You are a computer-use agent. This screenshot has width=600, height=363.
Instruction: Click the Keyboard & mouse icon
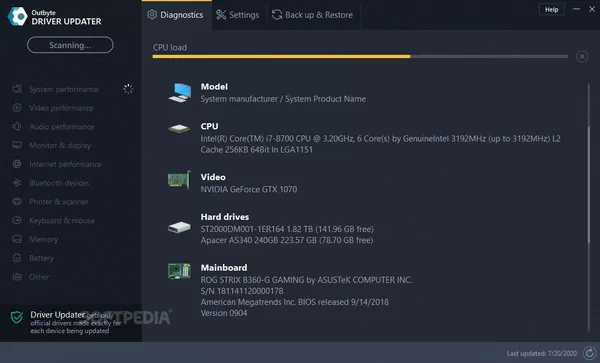click(x=17, y=220)
